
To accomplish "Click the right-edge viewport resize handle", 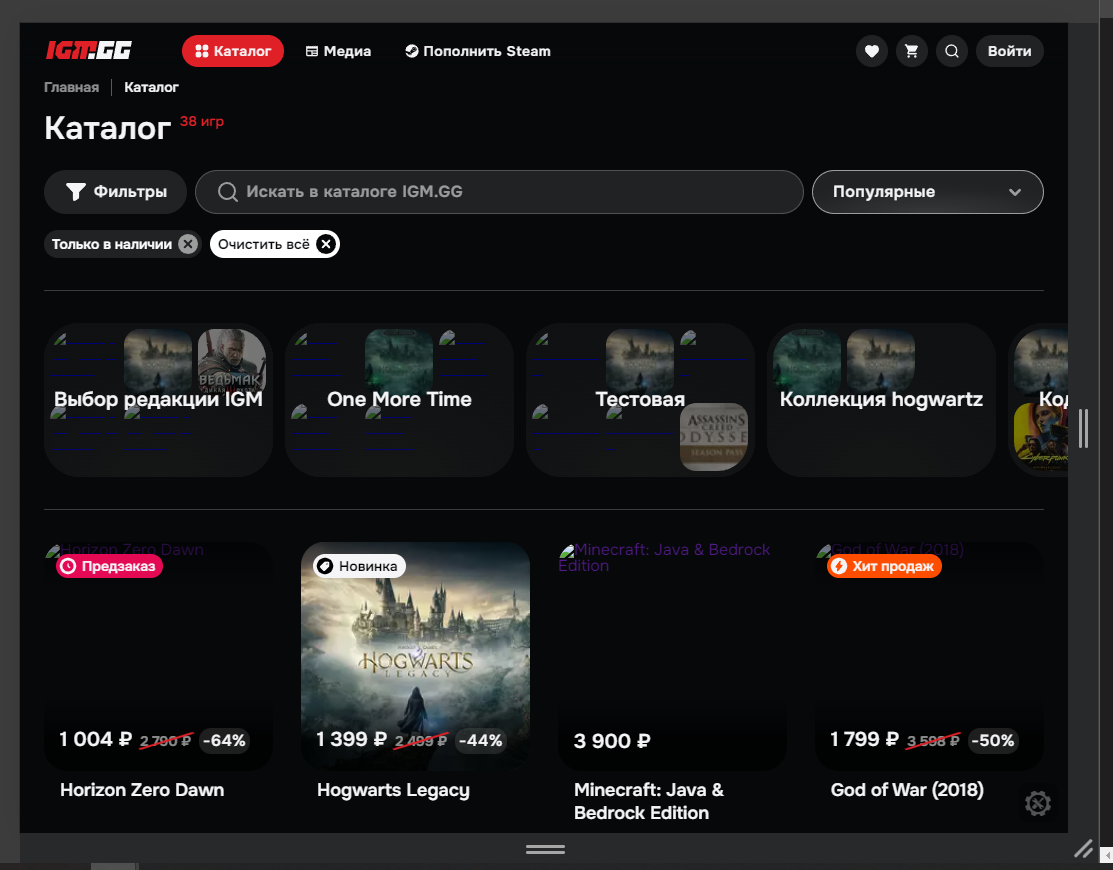I will (x=1083, y=428).
